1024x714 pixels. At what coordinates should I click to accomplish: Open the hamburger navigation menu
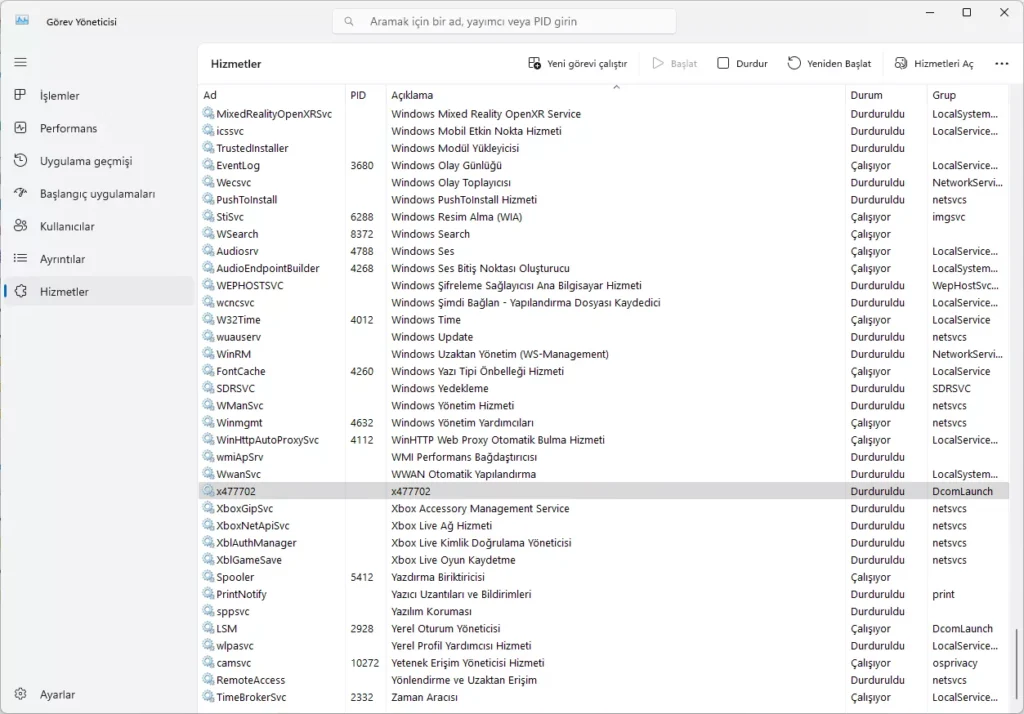[x=20, y=62]
